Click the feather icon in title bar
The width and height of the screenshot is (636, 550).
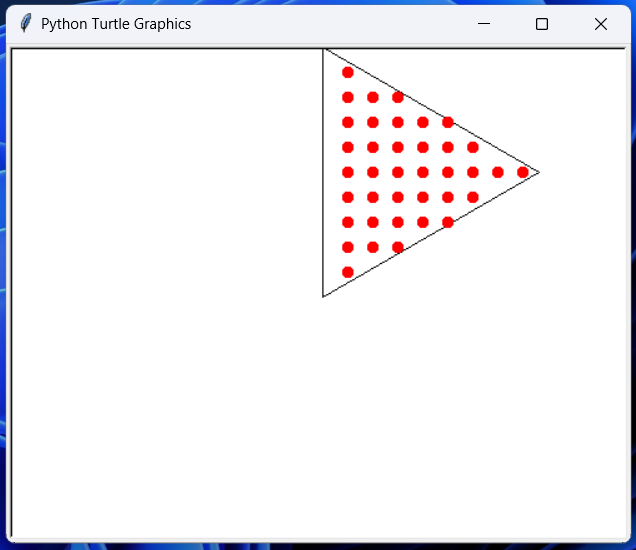coord(26,23)
